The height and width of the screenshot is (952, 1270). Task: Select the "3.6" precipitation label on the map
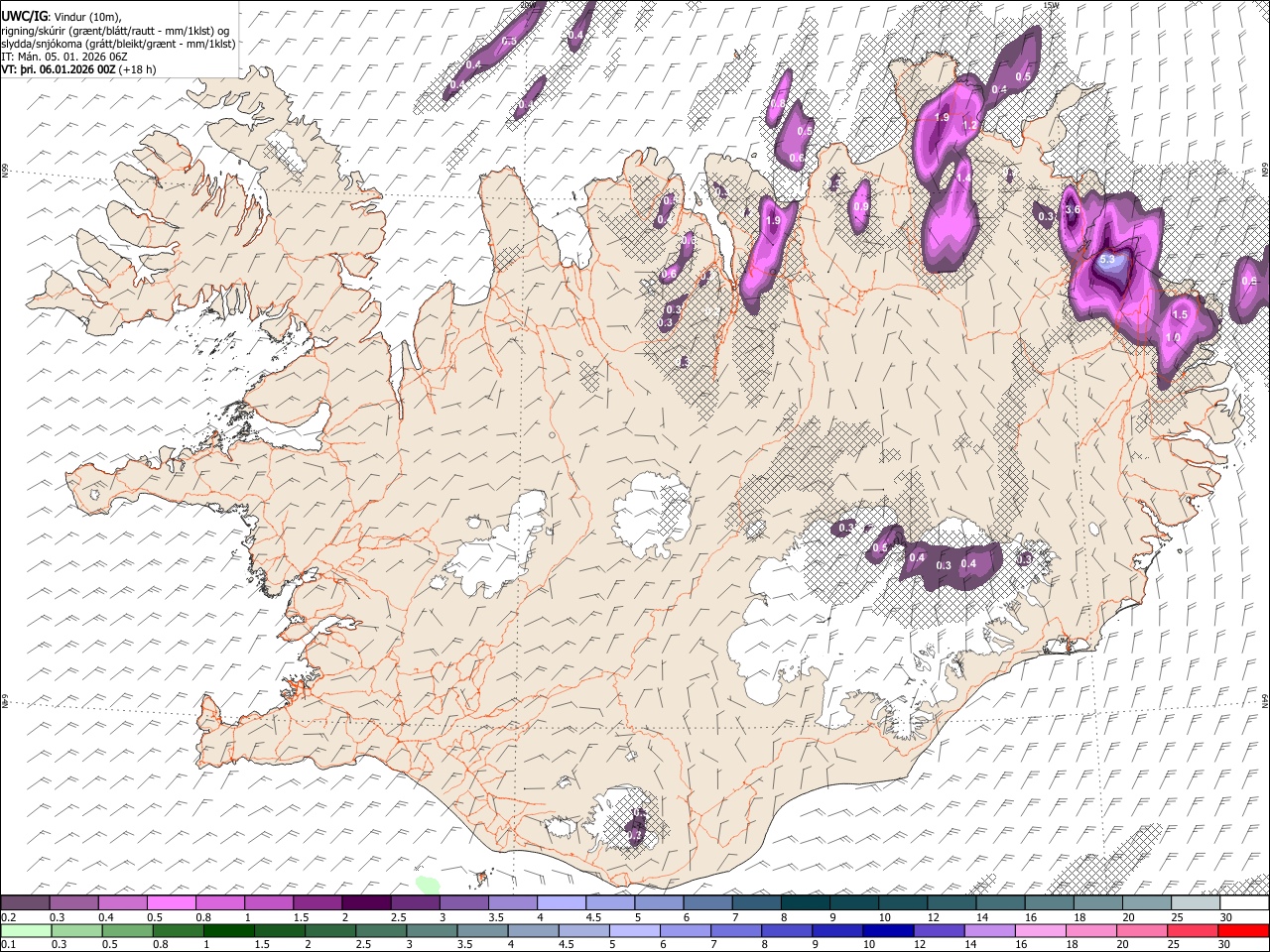[1072, 210]
